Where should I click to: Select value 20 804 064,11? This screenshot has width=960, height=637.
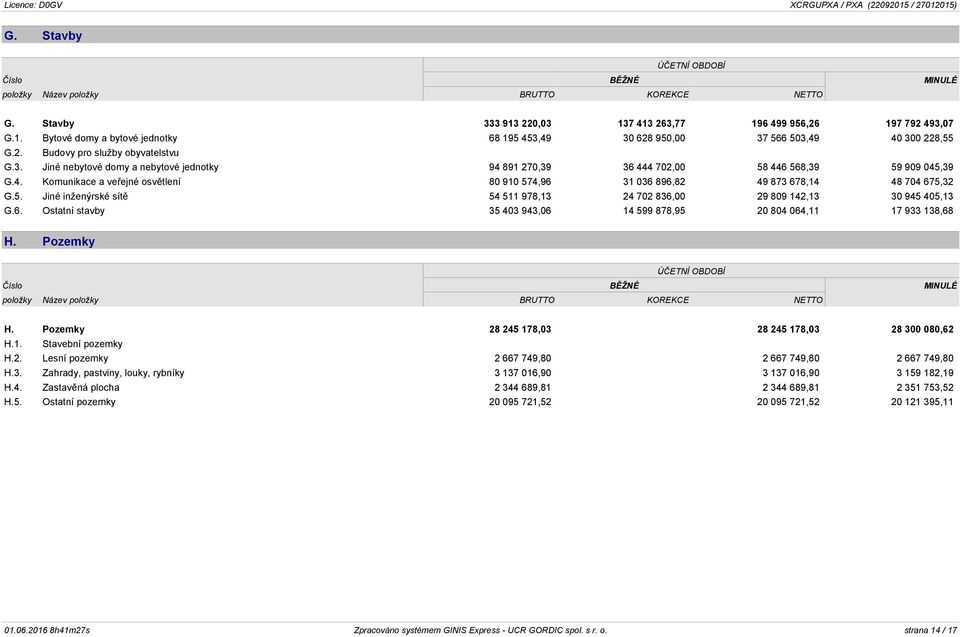click(x=788, y=211)
